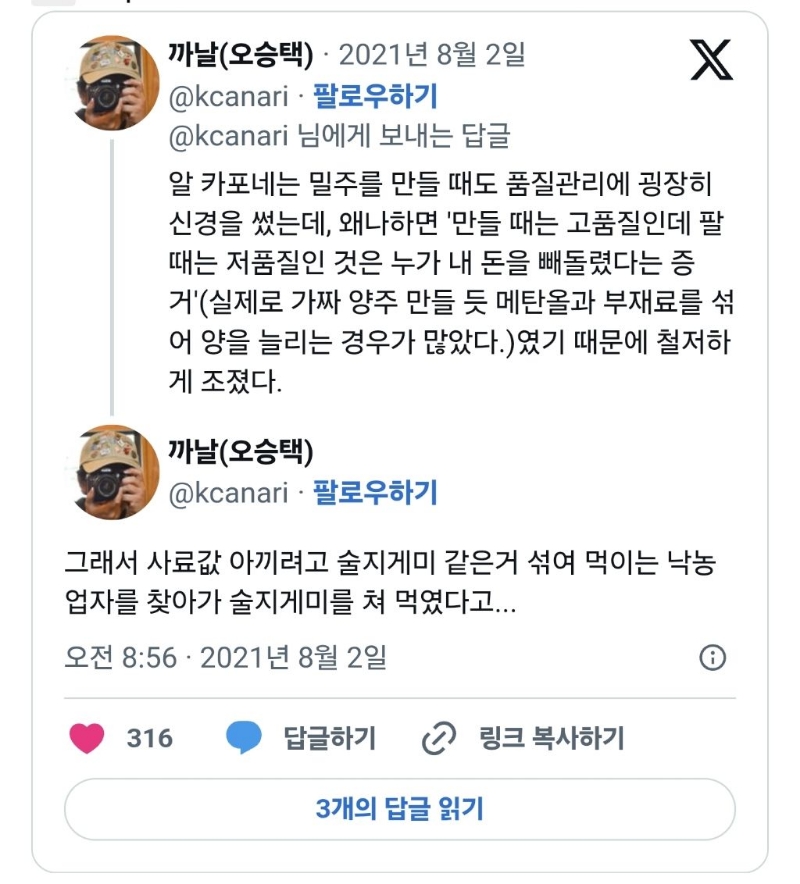The image size is (800, 884).
Task: Click the 답글하기 reply label
Action: (x=330, y=738)
